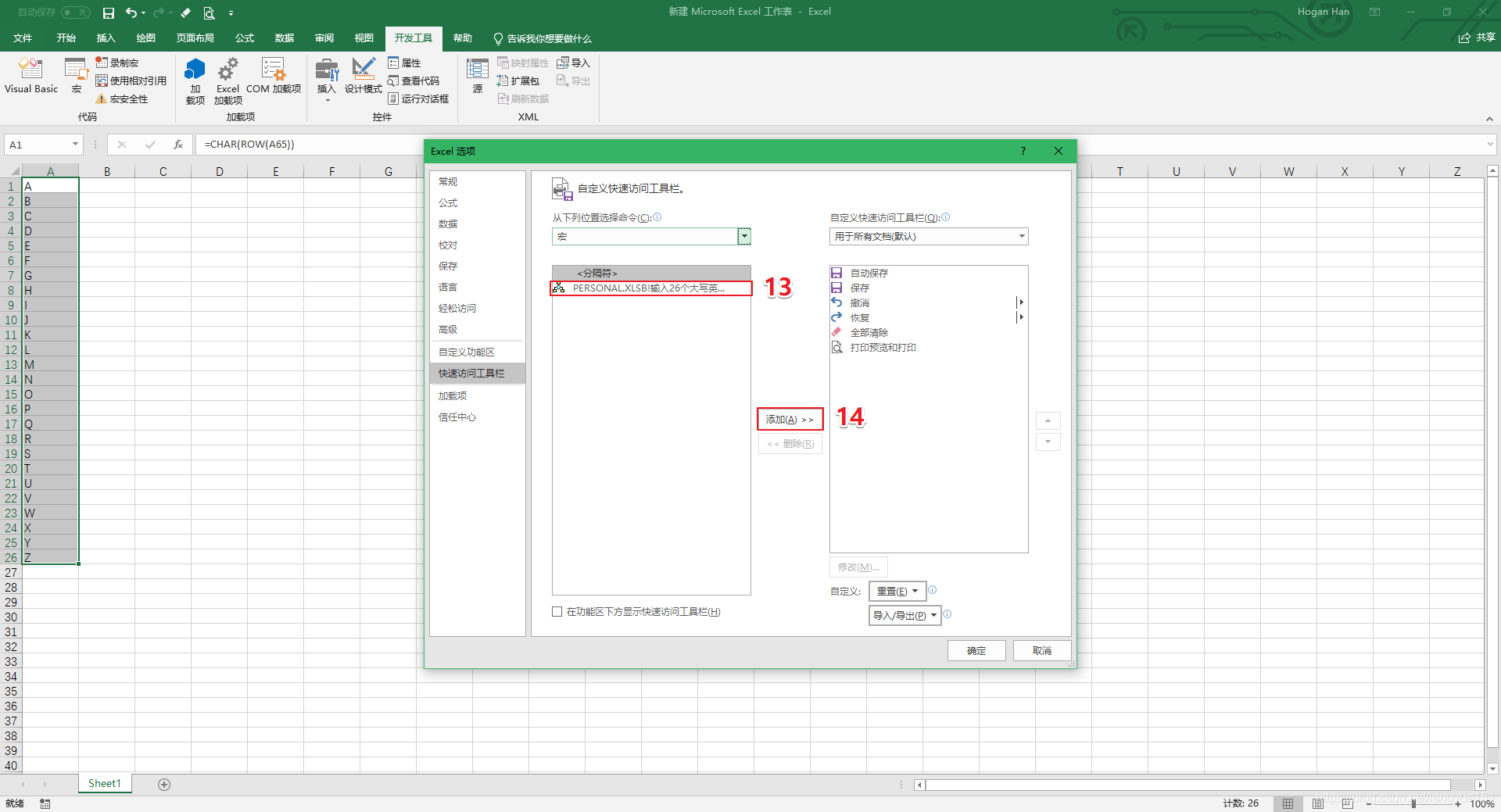Open Excel Add-ins (Excel 加载项)
1501x812 pixels.
[x=228, y=81]
